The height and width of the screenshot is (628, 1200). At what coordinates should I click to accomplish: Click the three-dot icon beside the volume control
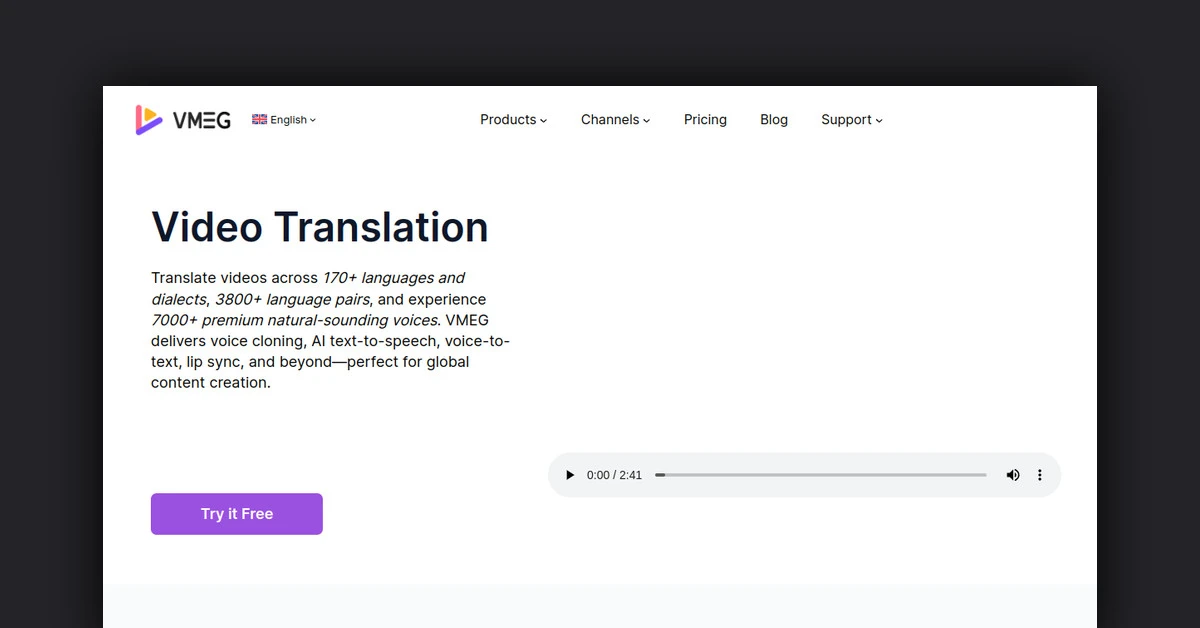pos(1039,475)
